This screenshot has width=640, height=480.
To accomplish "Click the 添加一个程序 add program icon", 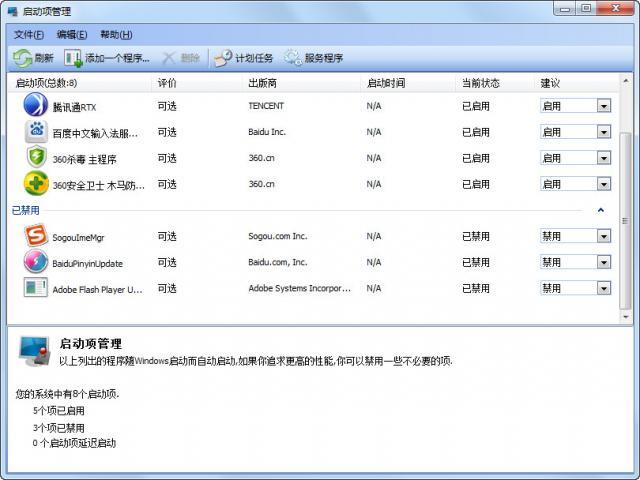I will point(73,58).
